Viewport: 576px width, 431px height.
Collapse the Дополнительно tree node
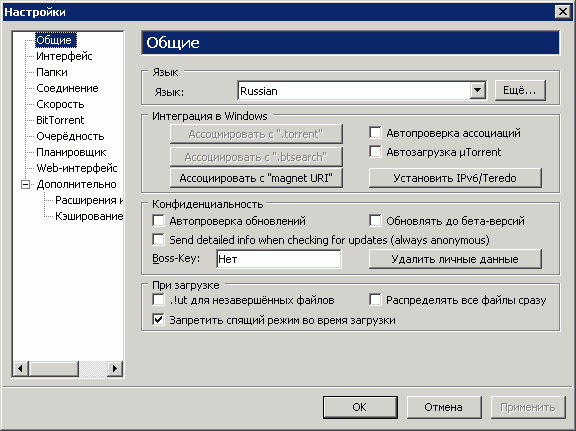(25, 184)
